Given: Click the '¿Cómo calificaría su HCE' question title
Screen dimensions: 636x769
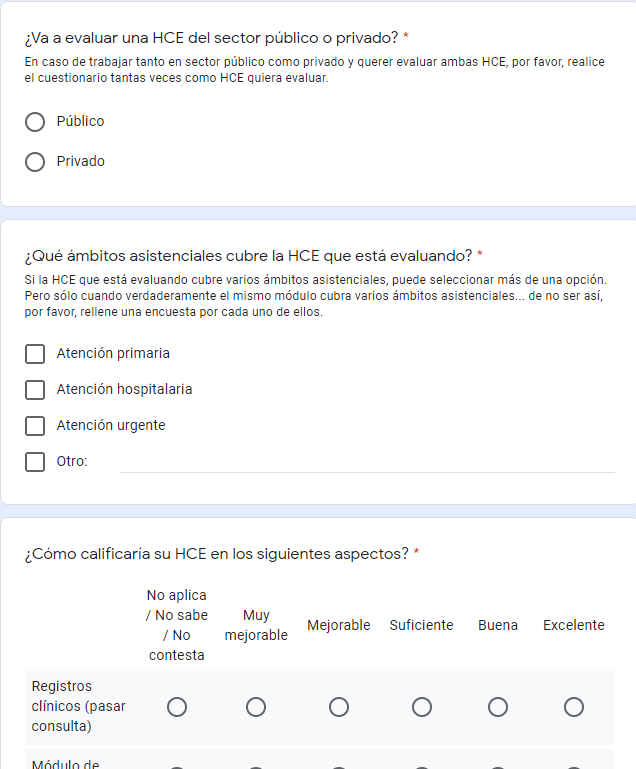Looking at the screenshot, I should coord(216,554).
